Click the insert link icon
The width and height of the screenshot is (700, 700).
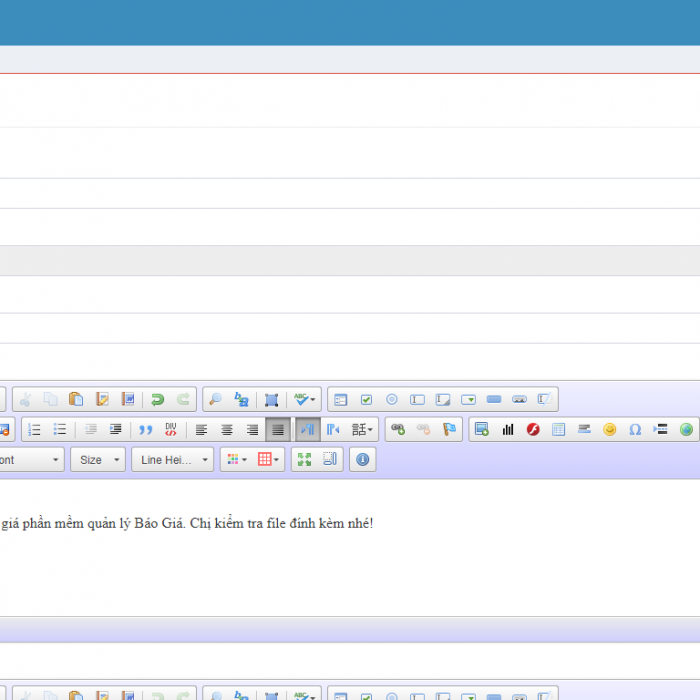click(398, 430)
